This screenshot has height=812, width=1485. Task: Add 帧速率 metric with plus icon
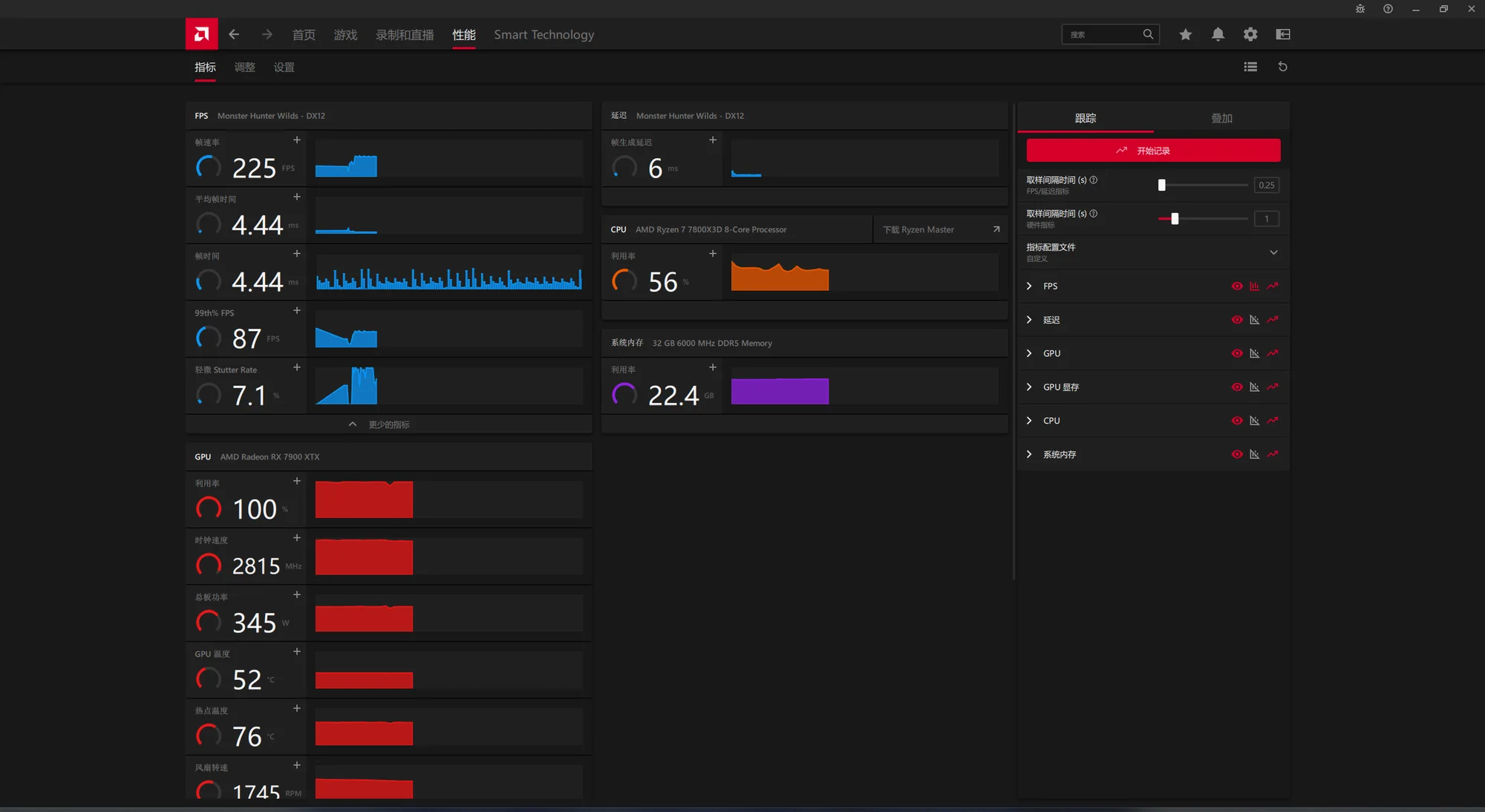coord(297,140)
